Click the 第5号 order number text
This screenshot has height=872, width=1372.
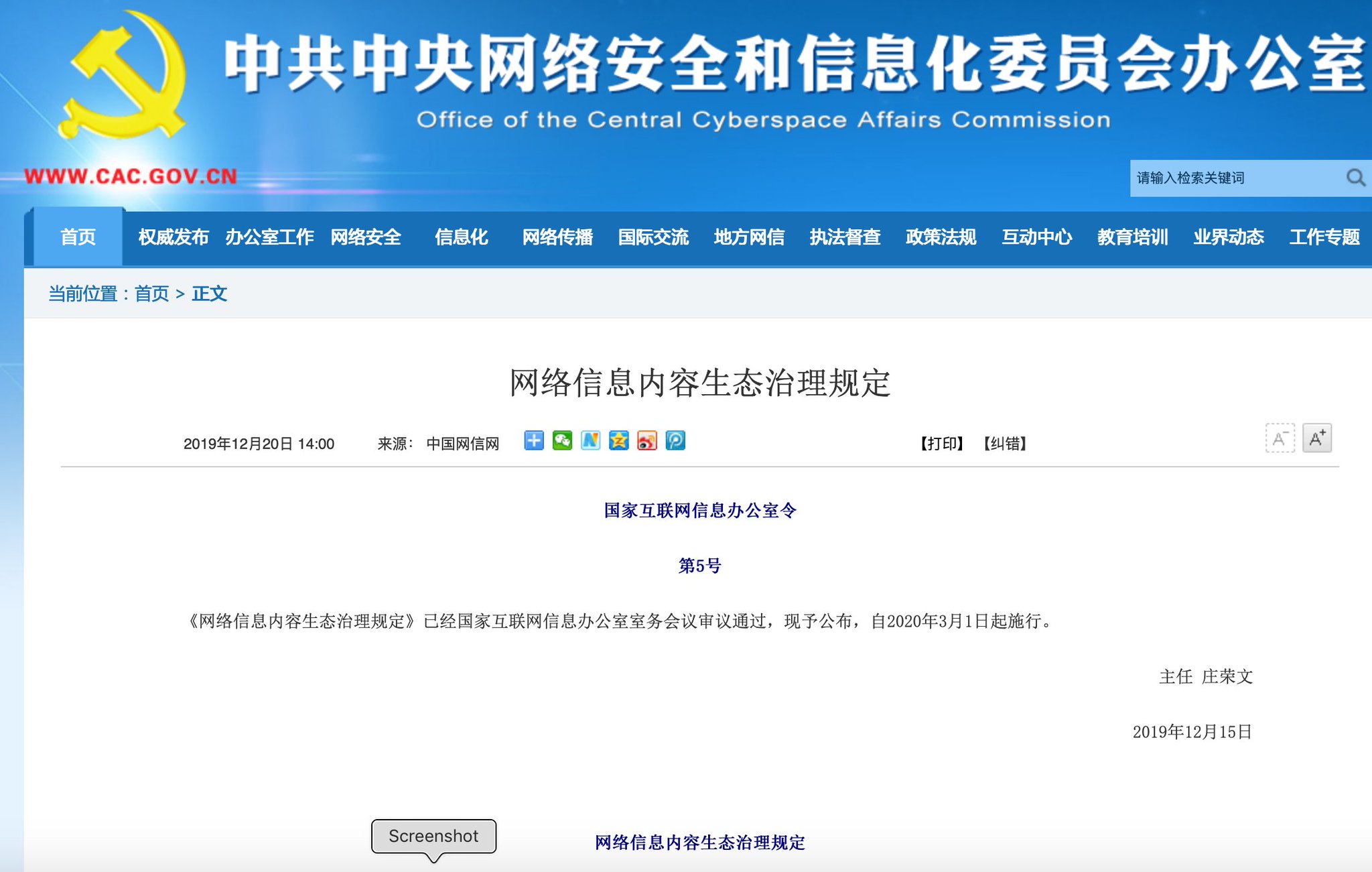click(x=699, y=566)
